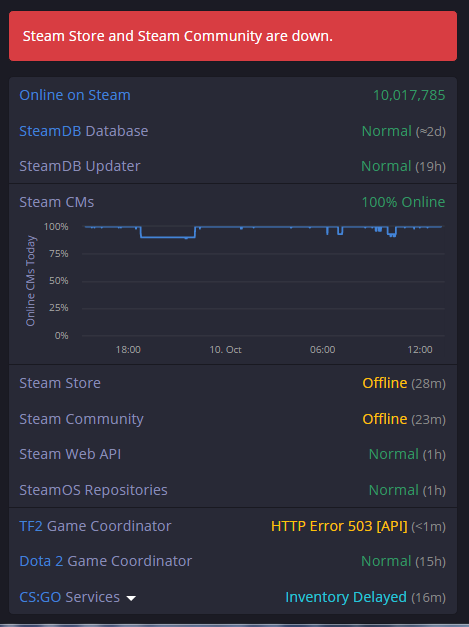469x627 pixels.
Task: Click the Steam Web API row
Action: [233, 454]
